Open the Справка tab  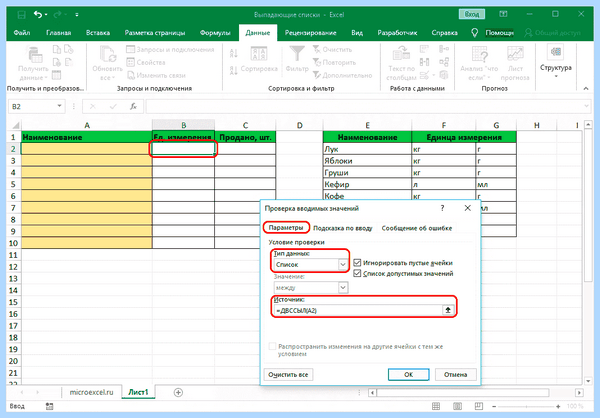pyautogui.click(x=444, y=33)
